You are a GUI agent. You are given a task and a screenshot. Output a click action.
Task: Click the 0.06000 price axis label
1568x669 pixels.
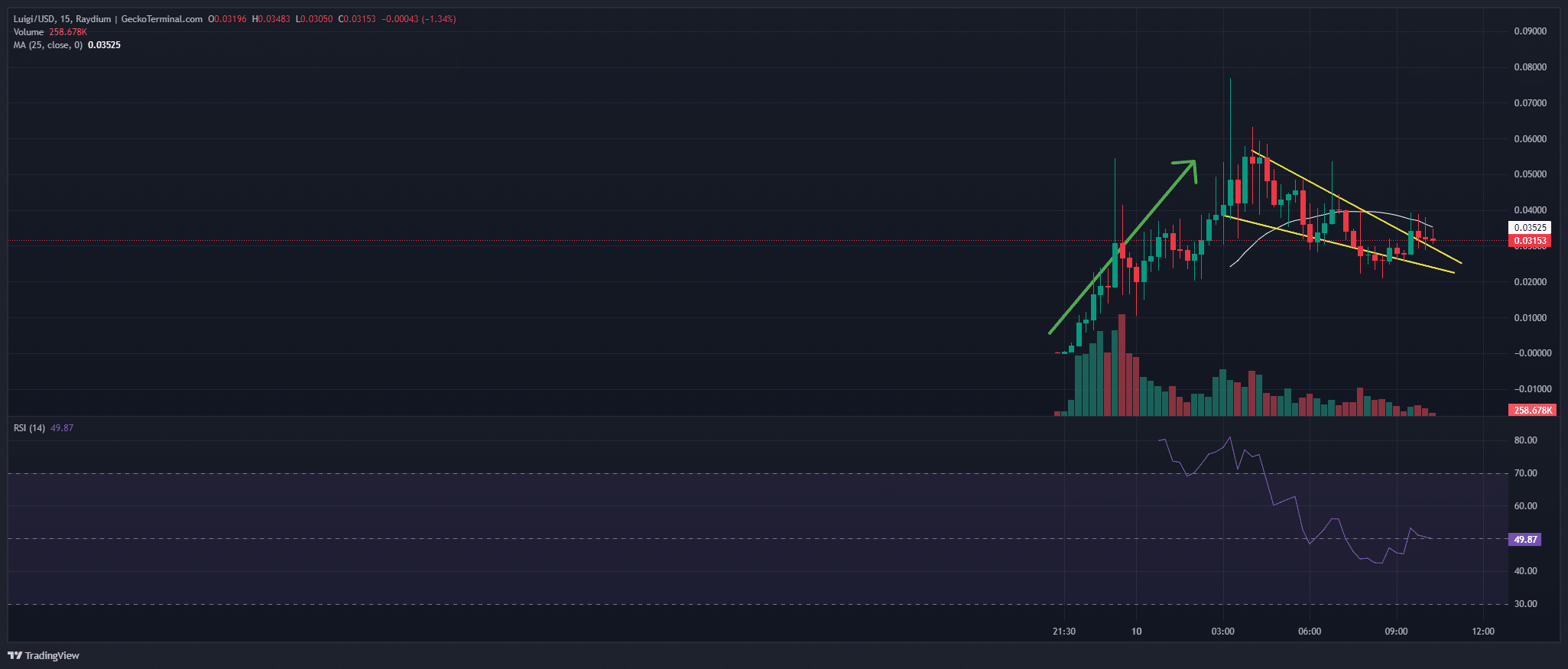[1530, 139]
